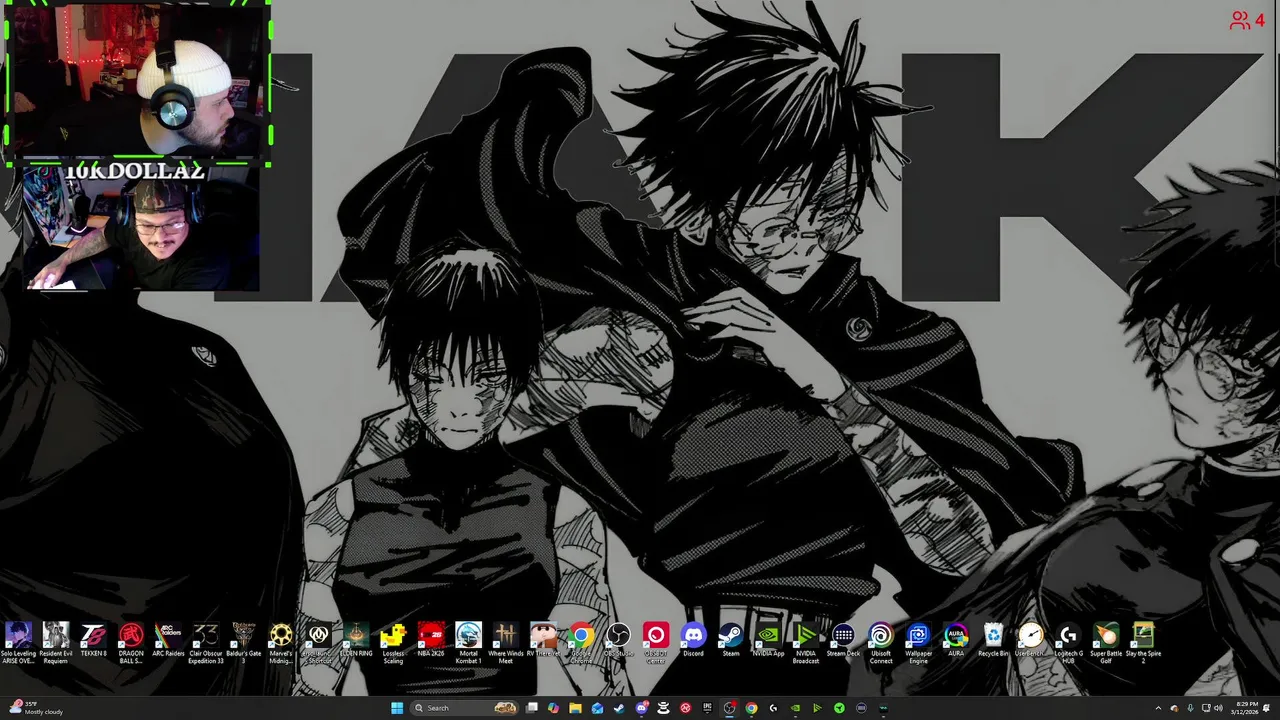Open File Explorer from the taskbar
1280x720 pixels.
[x=575, y=708]
